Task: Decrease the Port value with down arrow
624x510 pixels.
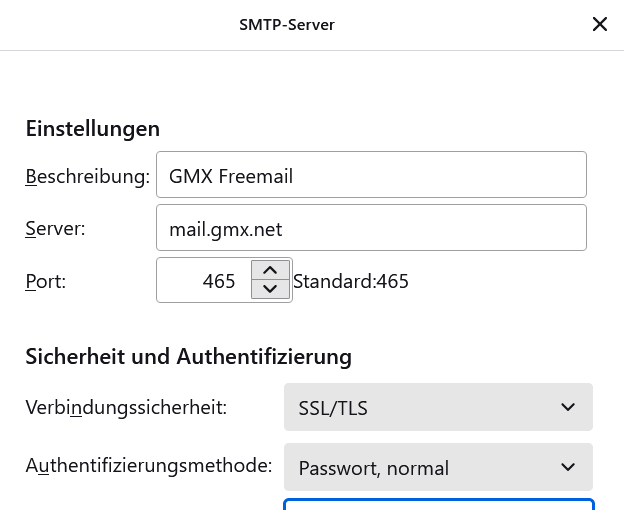Action: (269, 290)
